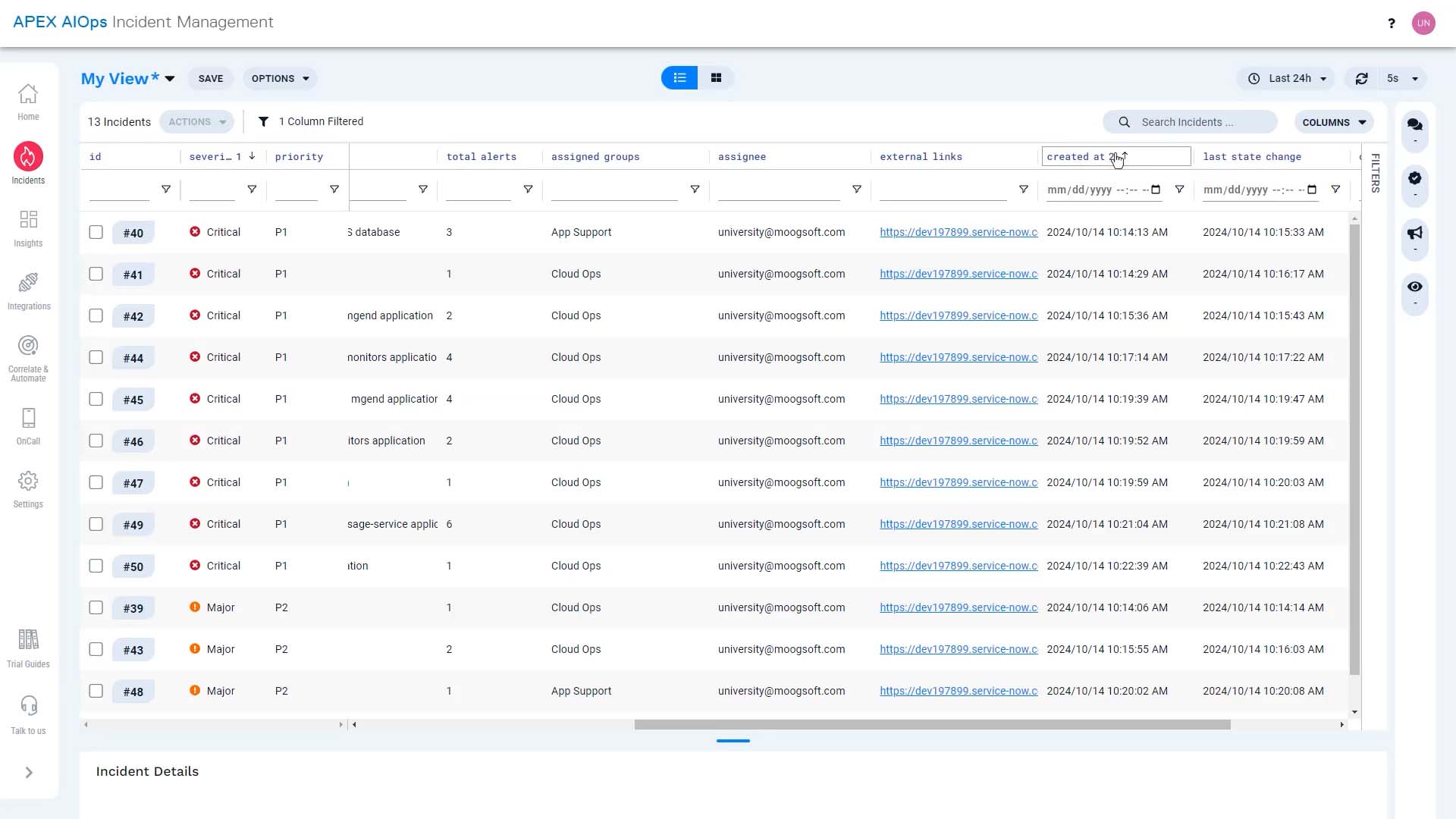Open the 5s refresh interval dropdown
The image size is (1456, 819).
pos(1402,78)
